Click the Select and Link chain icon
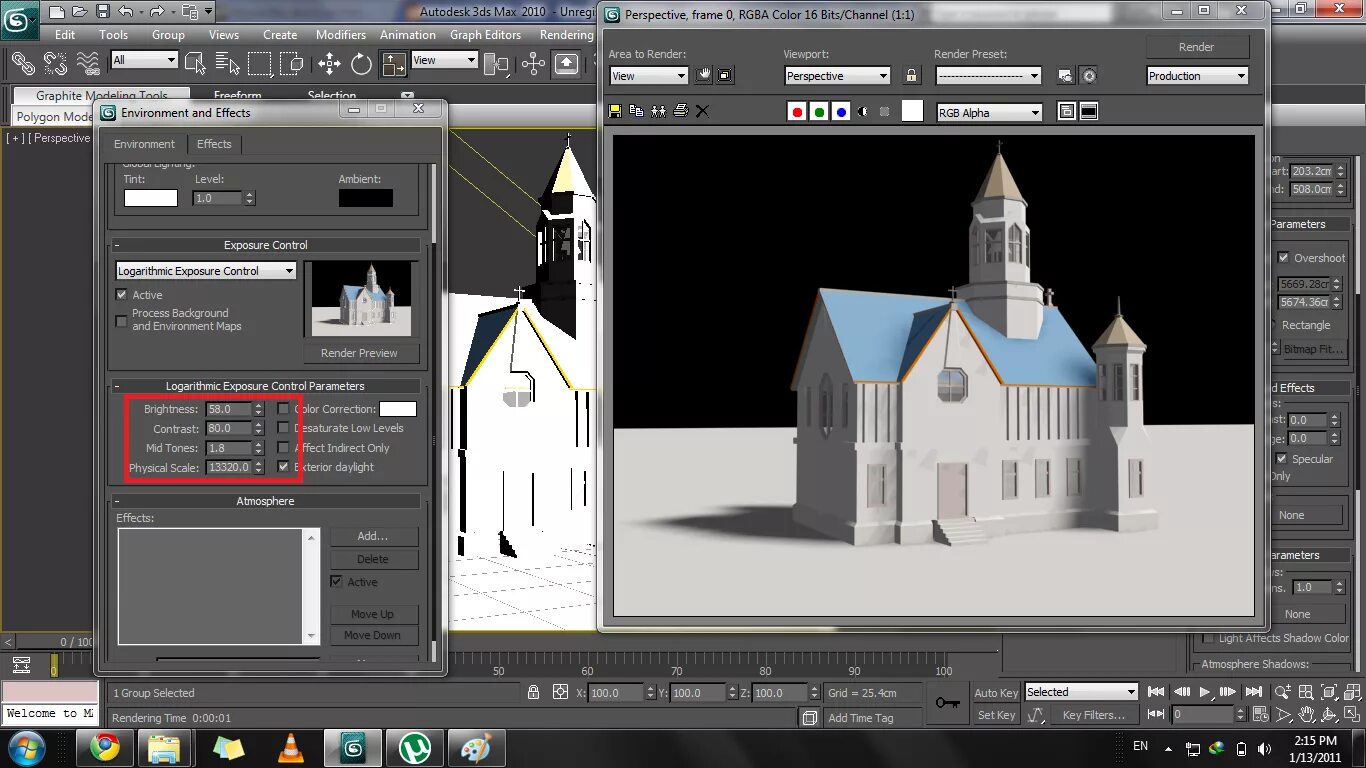1366x768 pixels. pos(23,64)
